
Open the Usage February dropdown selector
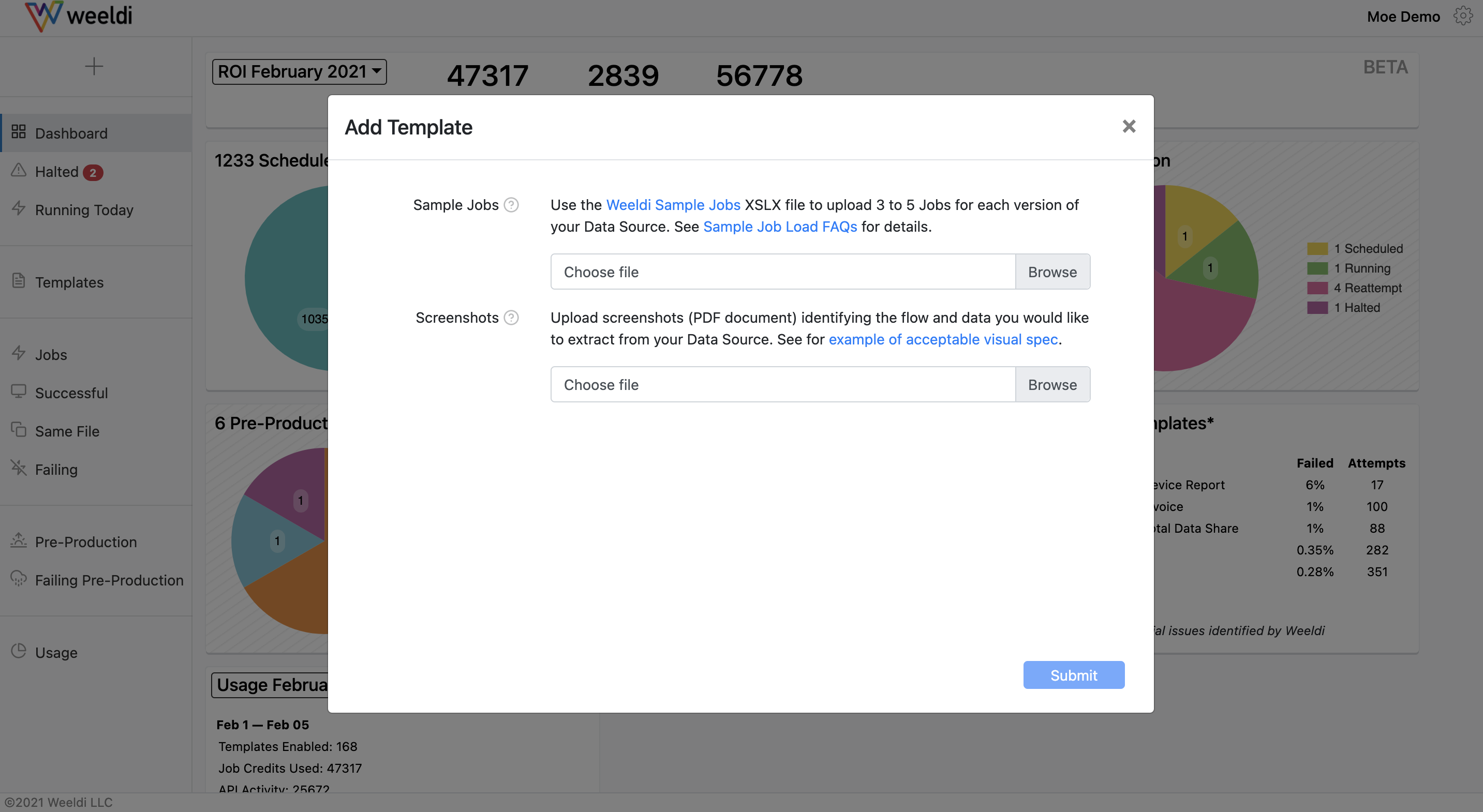[271, 685]
